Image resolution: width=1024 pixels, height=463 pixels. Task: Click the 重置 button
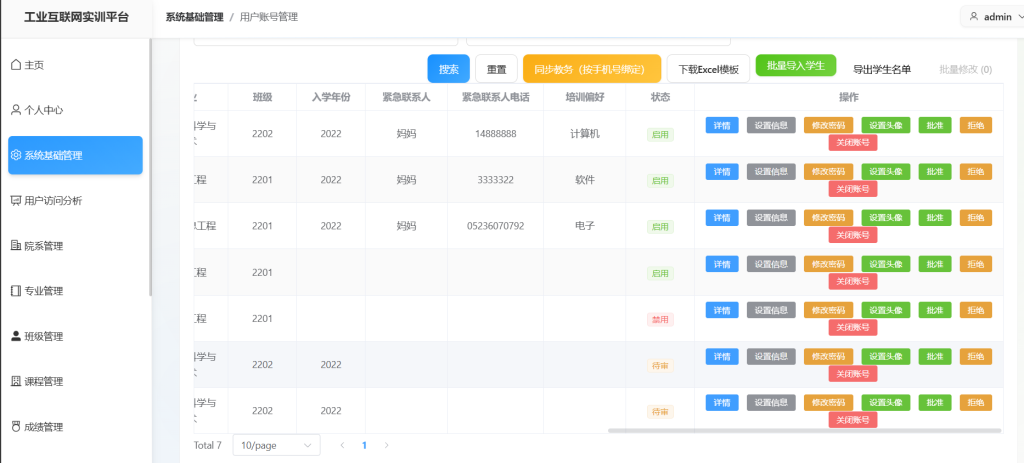(x=496, y=69)
